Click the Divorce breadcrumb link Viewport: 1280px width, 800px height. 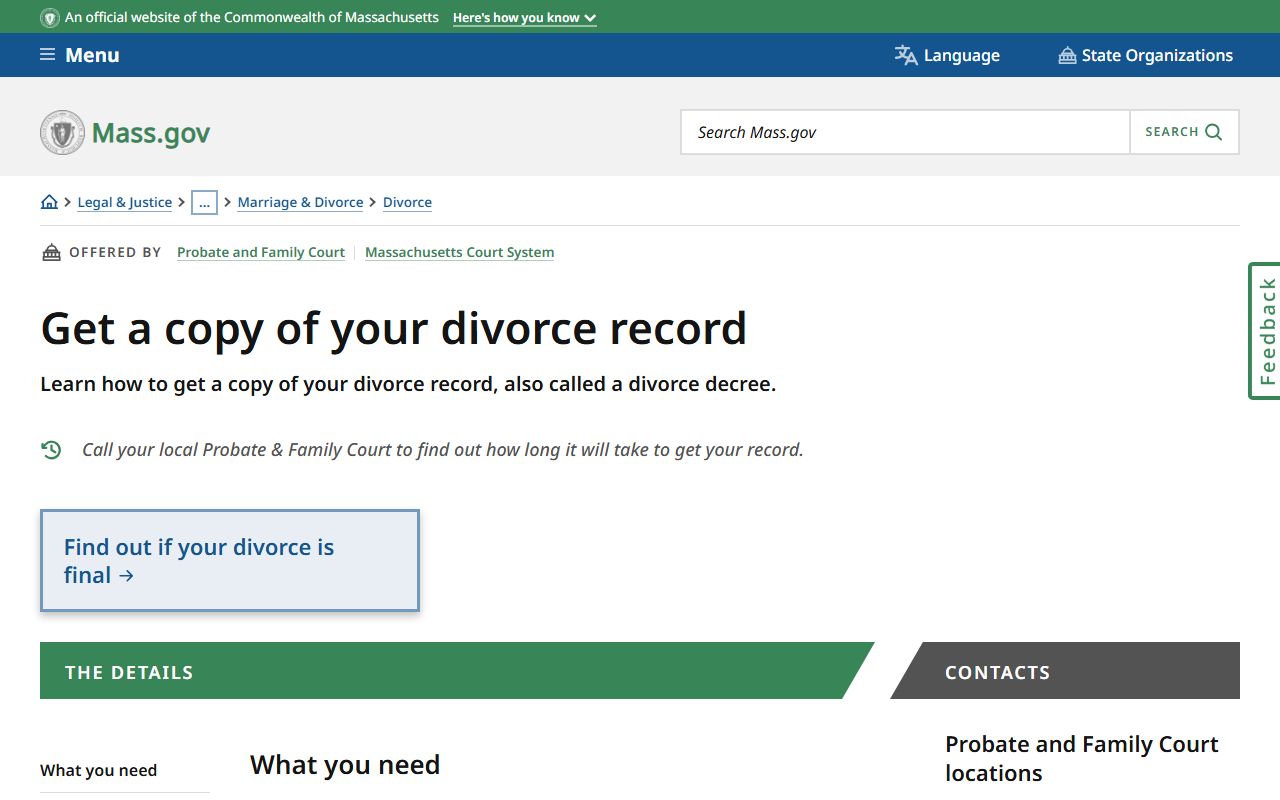[407, 202]
